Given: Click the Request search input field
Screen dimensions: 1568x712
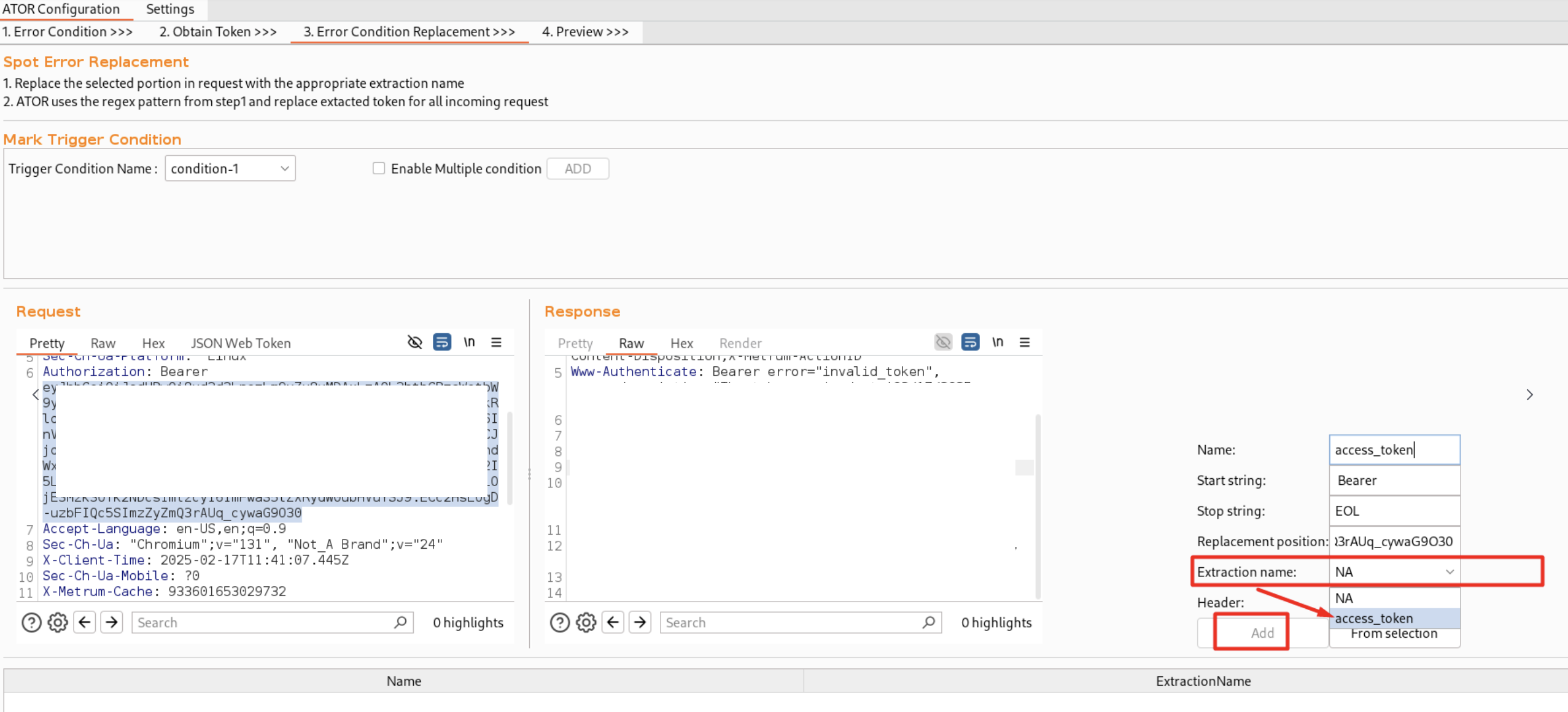Looking at the screenshot, I should pos(264,622).
